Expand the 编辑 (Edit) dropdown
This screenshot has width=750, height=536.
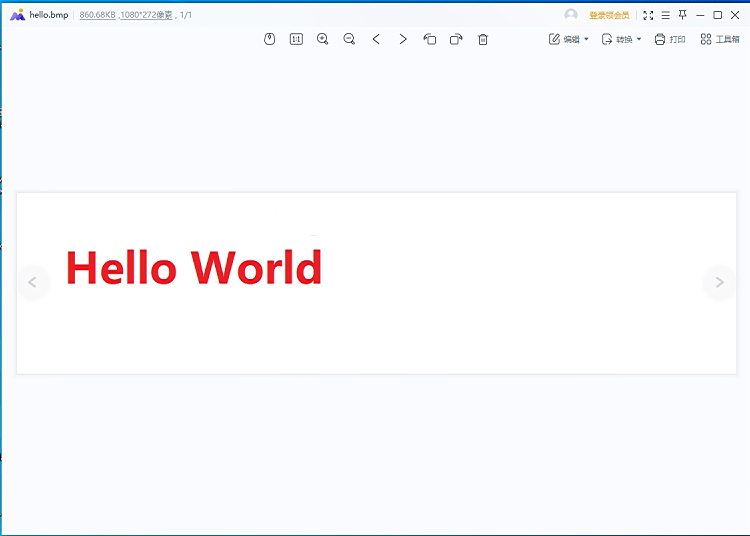(569, 39)
